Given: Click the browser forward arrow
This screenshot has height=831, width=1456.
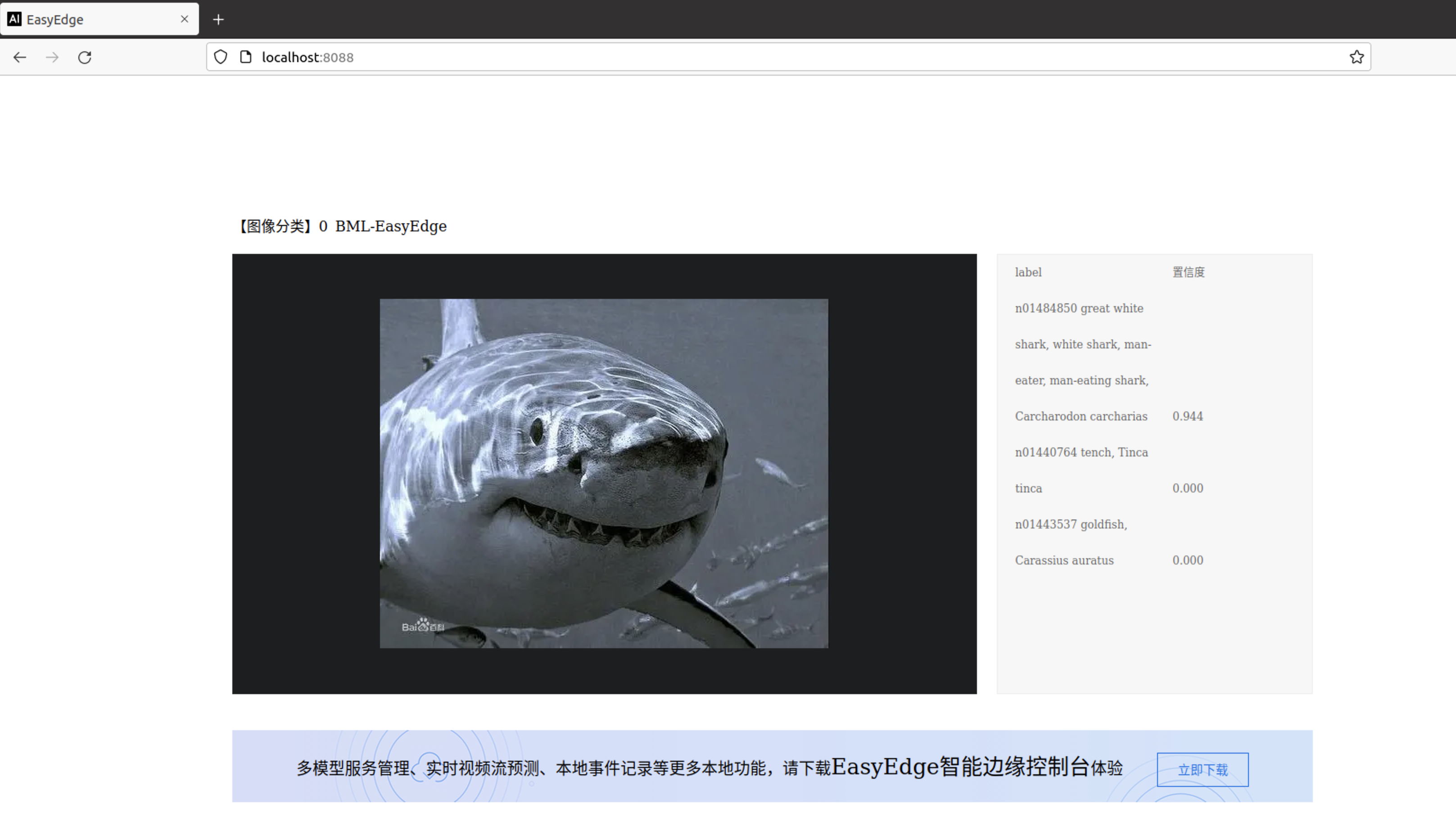Looking at the screenshot, I should [x=52, y=57].
